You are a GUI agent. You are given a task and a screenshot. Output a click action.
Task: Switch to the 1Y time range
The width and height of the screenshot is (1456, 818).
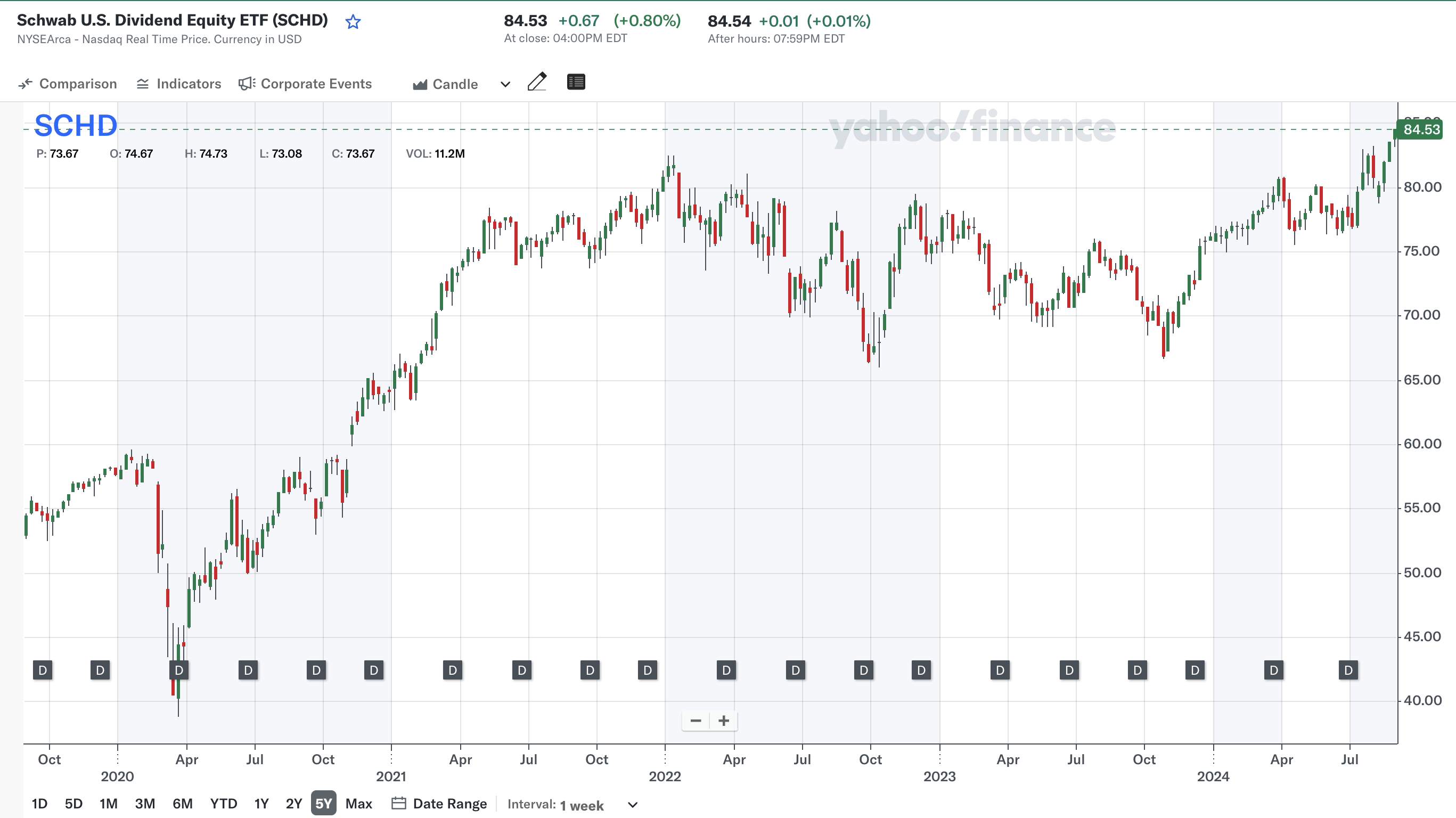click(260, 803)
